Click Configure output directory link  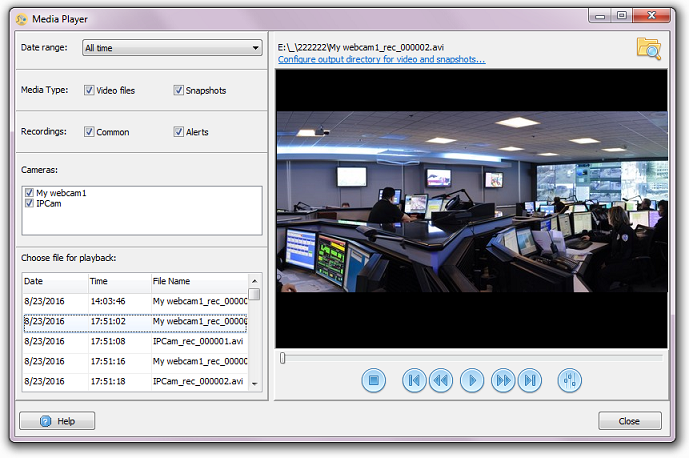click(381, 59)
